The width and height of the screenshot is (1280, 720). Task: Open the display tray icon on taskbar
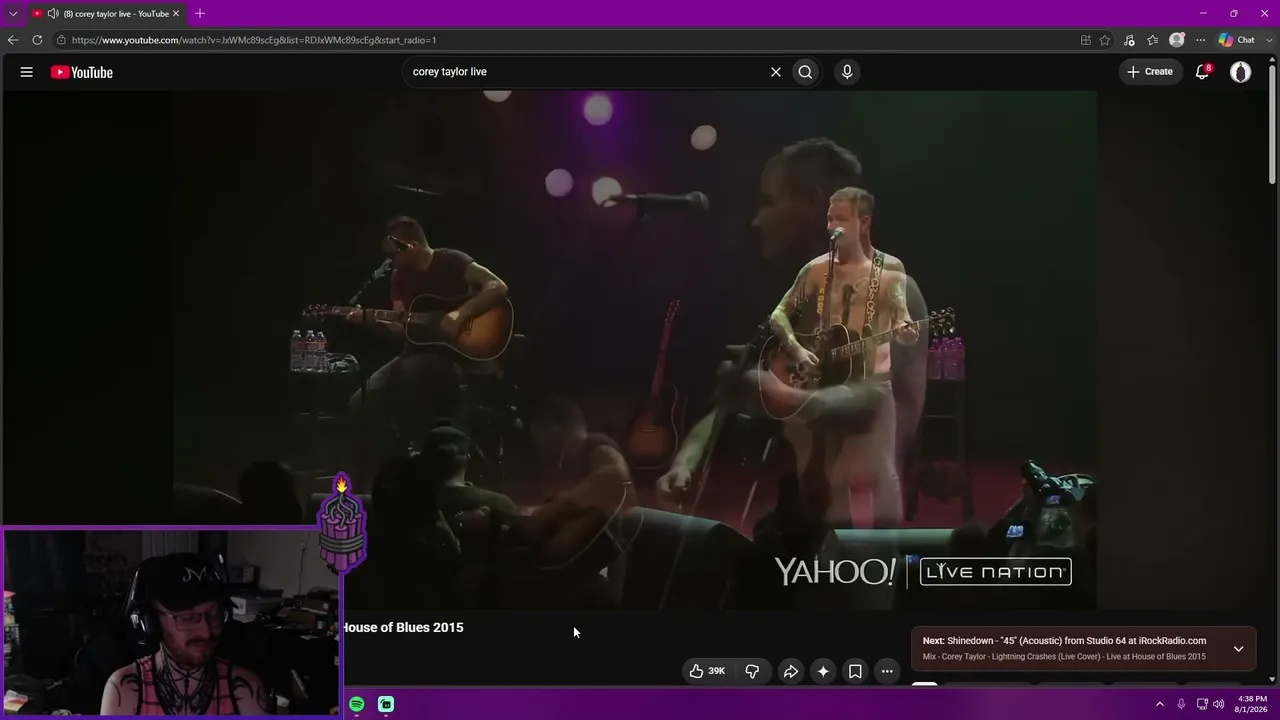[1202, 704]
